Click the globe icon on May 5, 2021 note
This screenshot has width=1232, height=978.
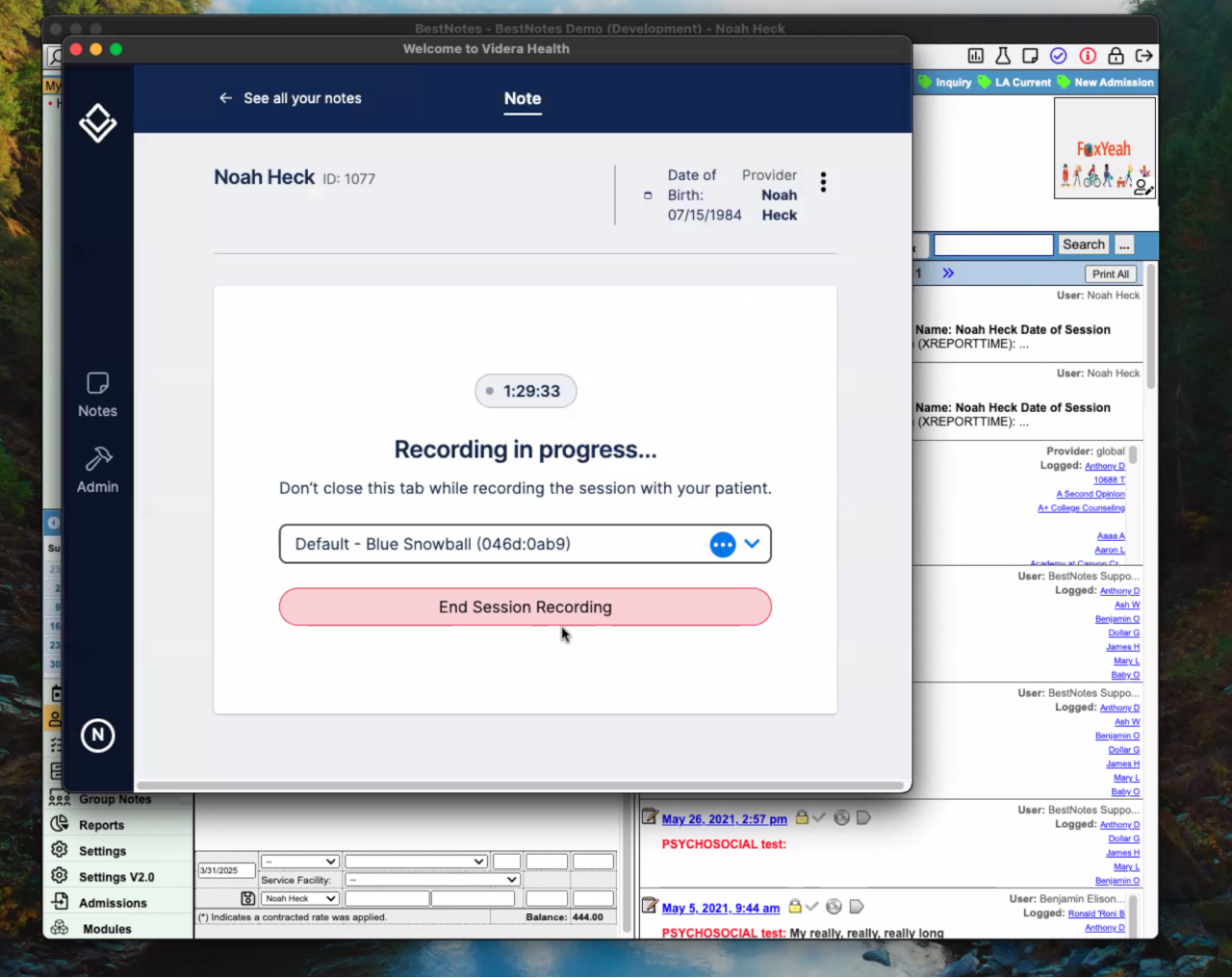coord(834,906)
